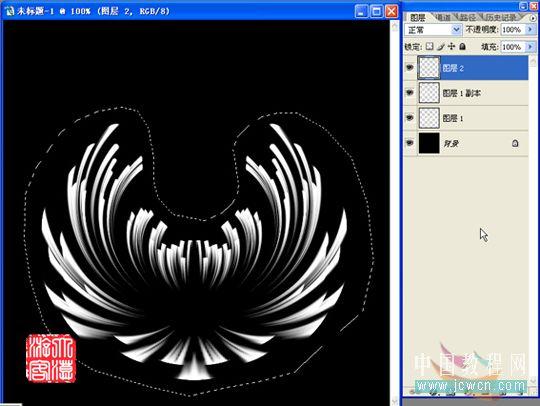Toggle lock all padlock icon
The height and width of the screenshot is (406, 540).
(463, 46)
